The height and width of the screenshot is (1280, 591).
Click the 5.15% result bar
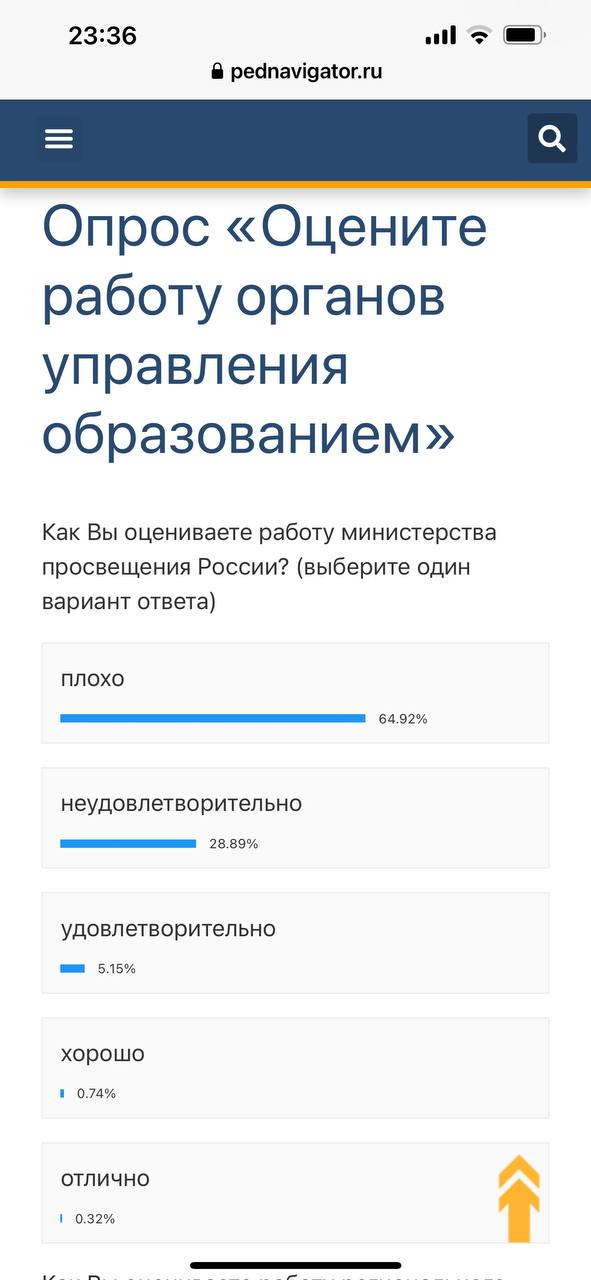pos(72,968)
